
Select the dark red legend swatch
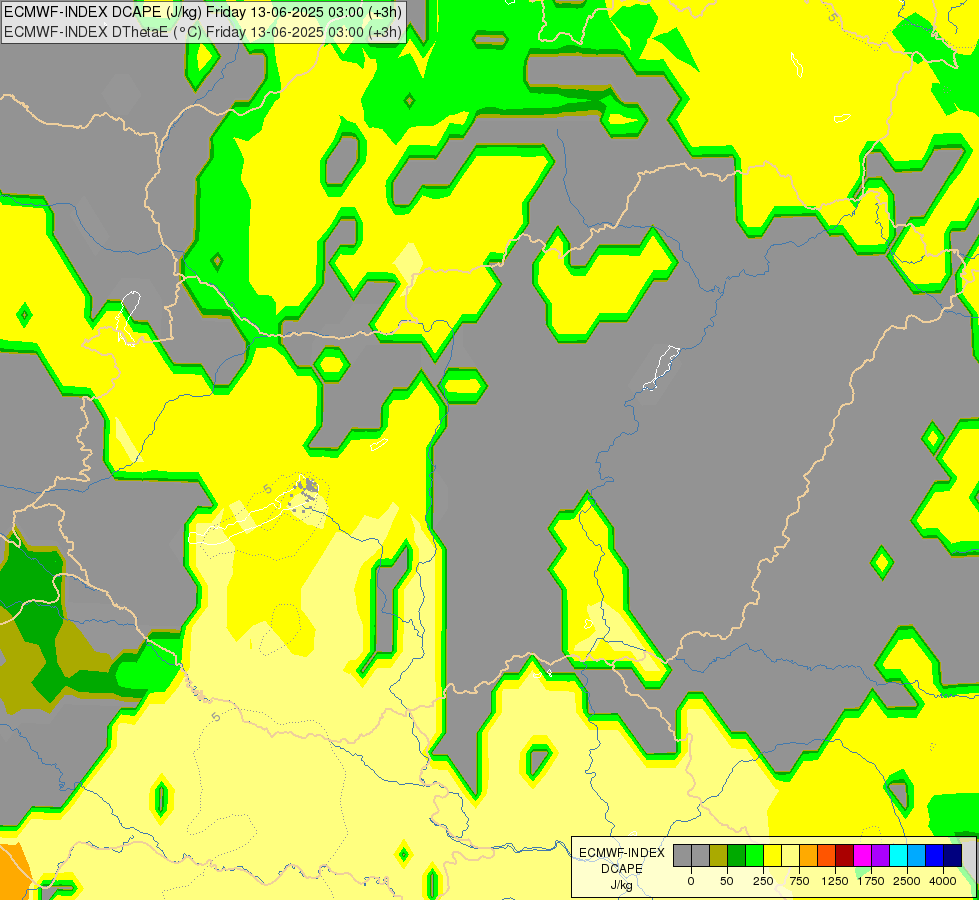coord(845,855)
